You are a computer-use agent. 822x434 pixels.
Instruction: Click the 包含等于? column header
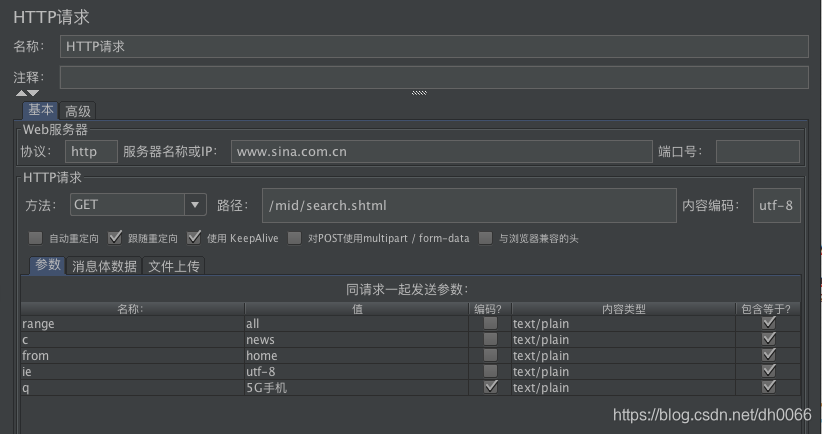(768, 309)
